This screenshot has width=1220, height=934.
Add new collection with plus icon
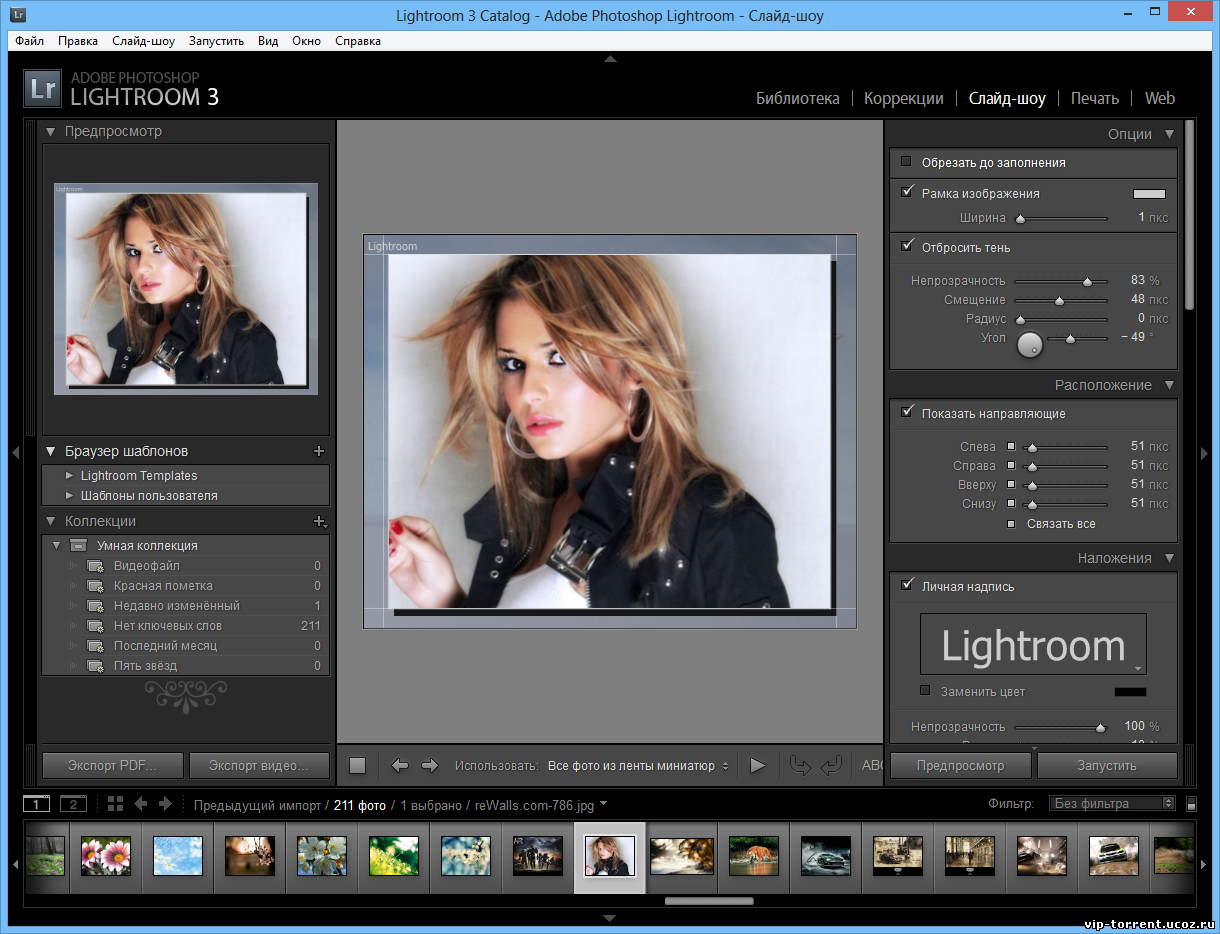pyautogui.click(x=319, y=521)
